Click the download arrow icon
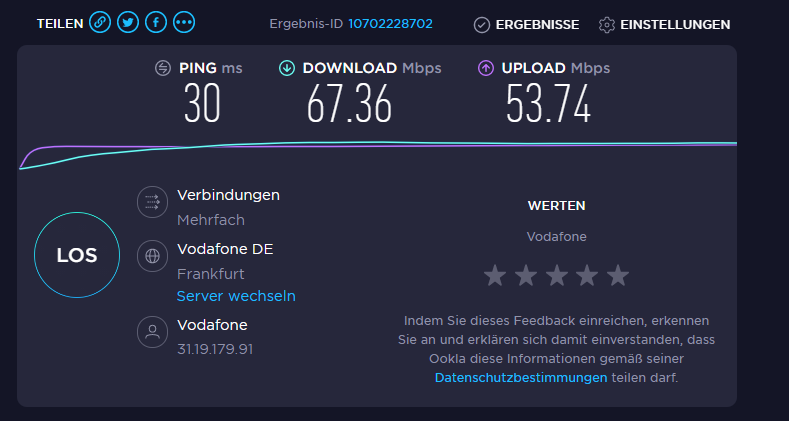 click(287, 68)
